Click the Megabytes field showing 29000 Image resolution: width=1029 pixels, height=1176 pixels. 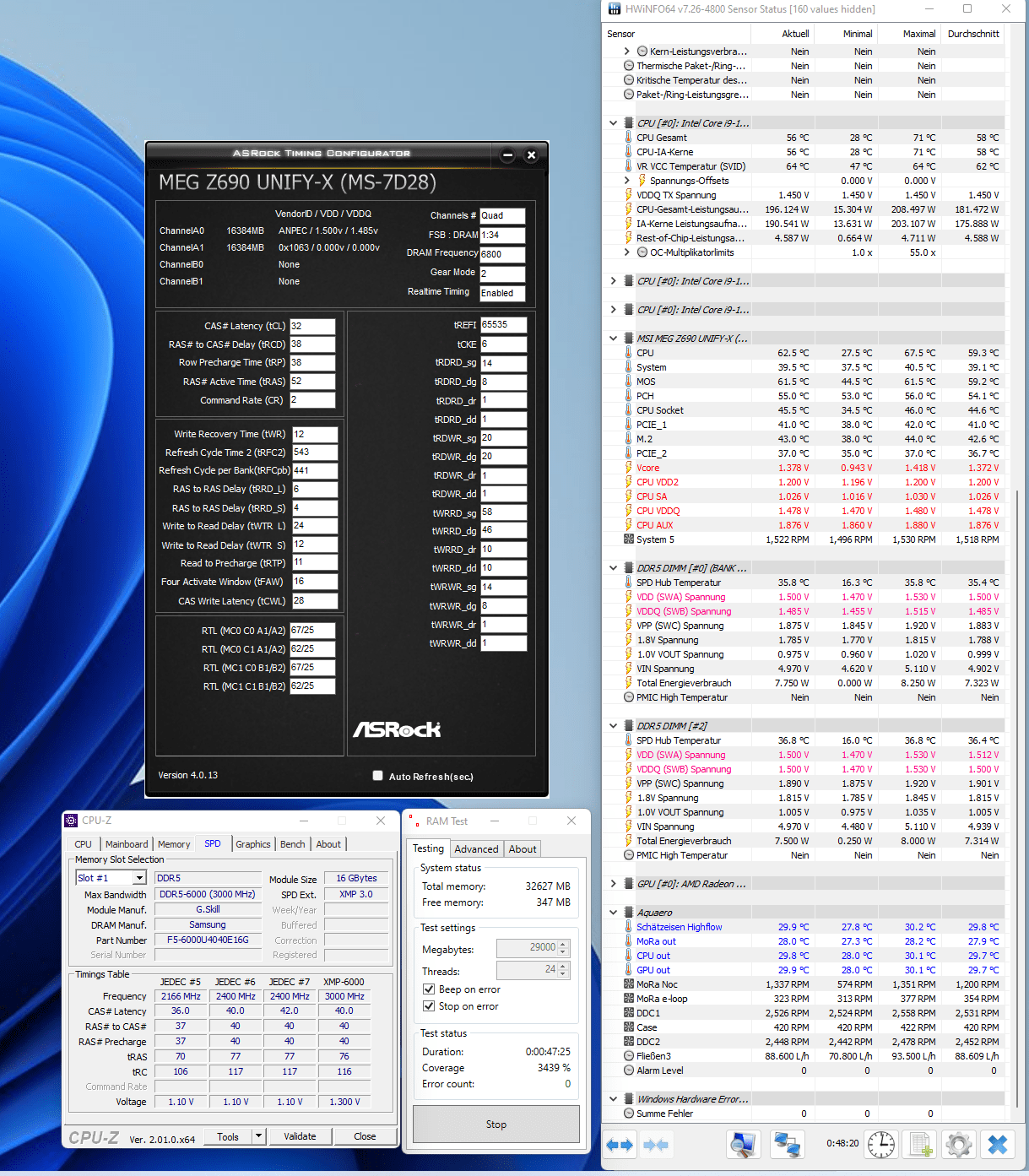pyautogui.click(x=527, y=948)
